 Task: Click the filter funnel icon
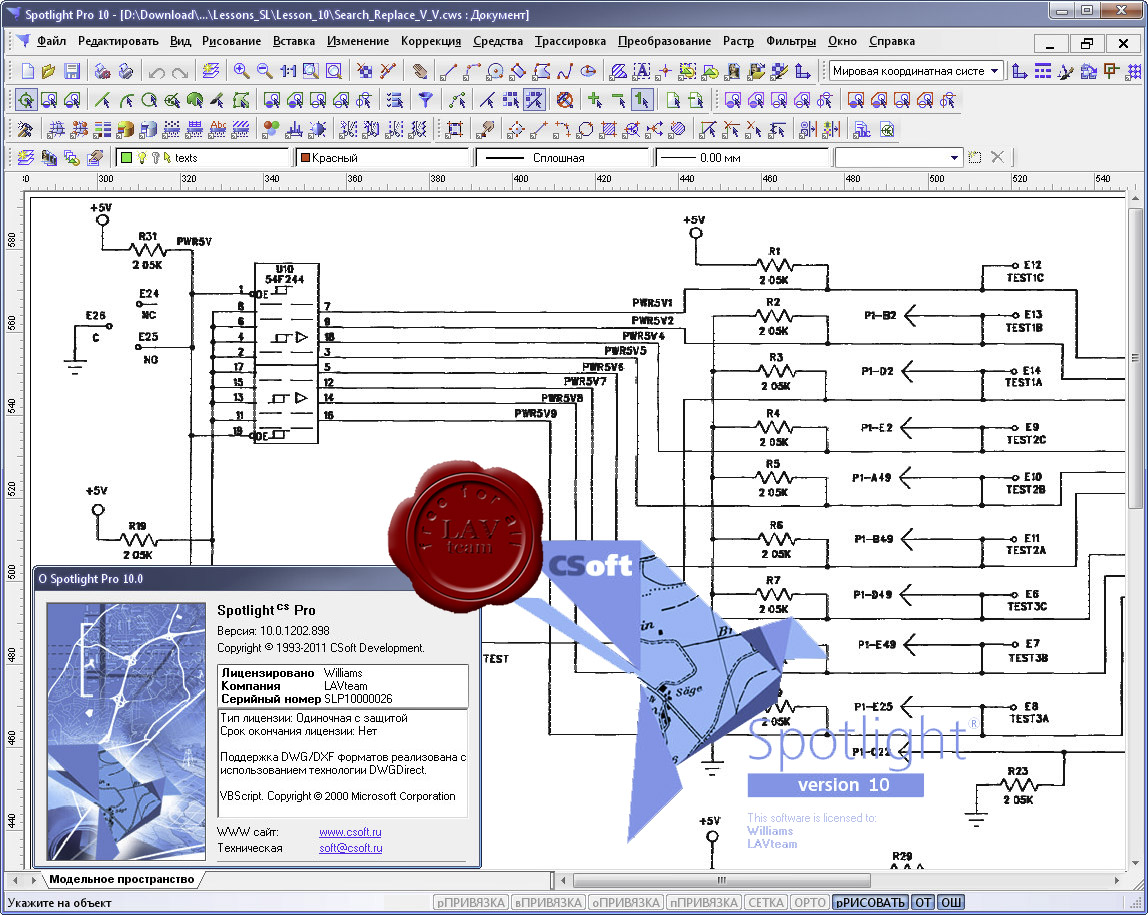(425, 100)
